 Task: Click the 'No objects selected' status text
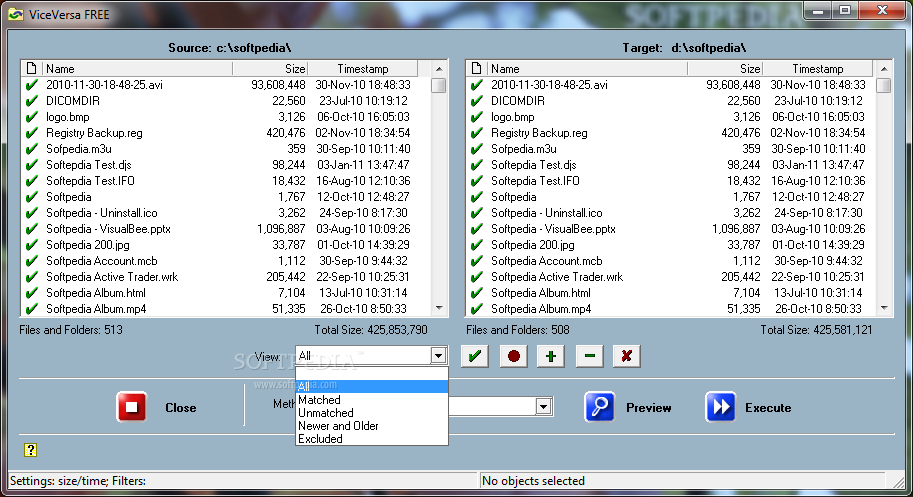tap(533, 481)
